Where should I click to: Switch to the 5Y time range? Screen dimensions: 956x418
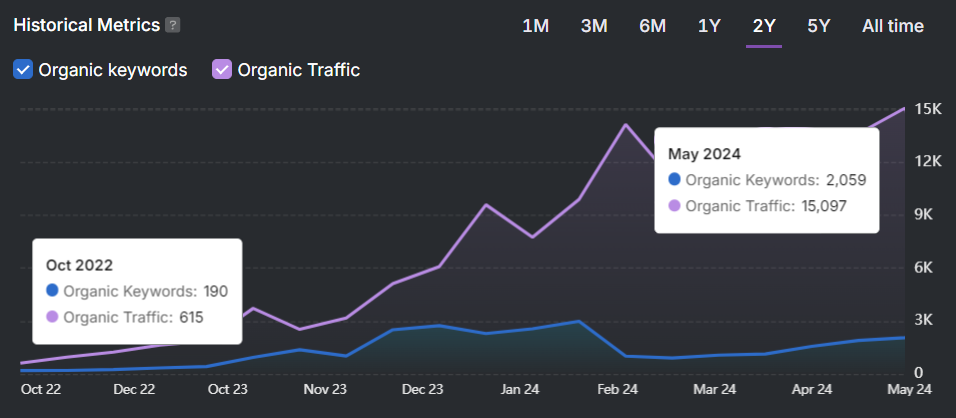[818, 26]
